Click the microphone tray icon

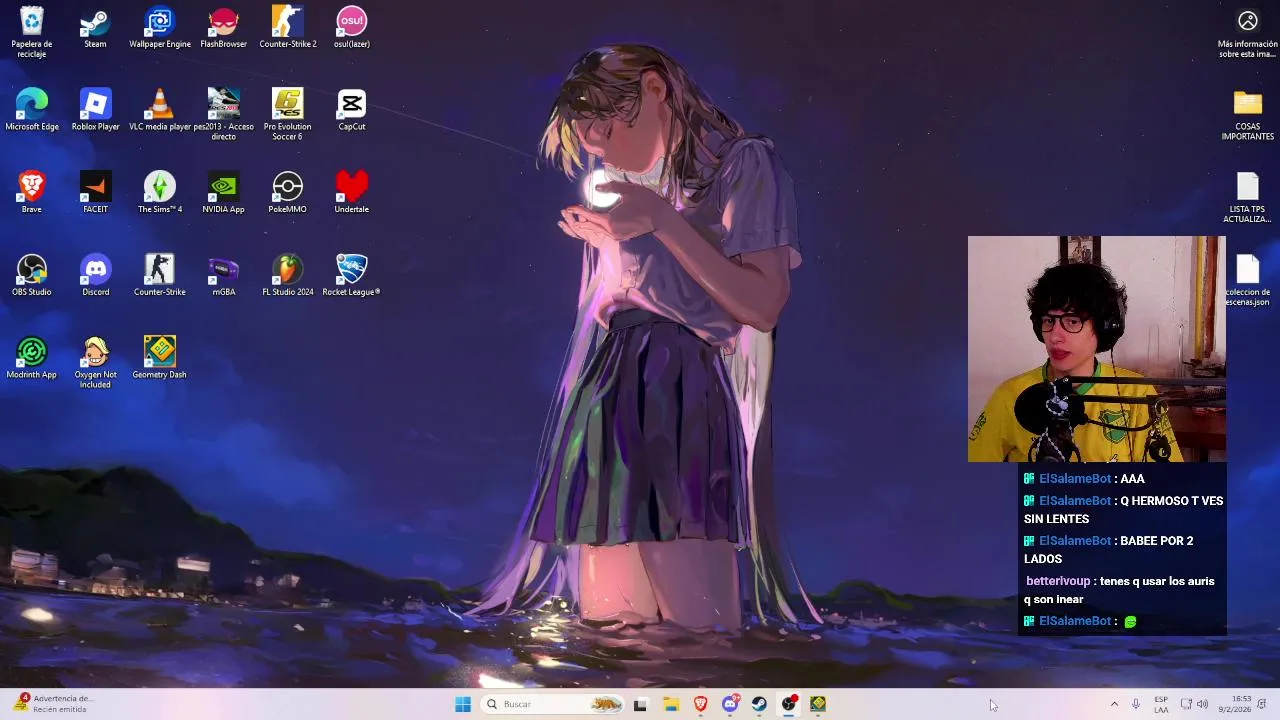pos(1136,704)
